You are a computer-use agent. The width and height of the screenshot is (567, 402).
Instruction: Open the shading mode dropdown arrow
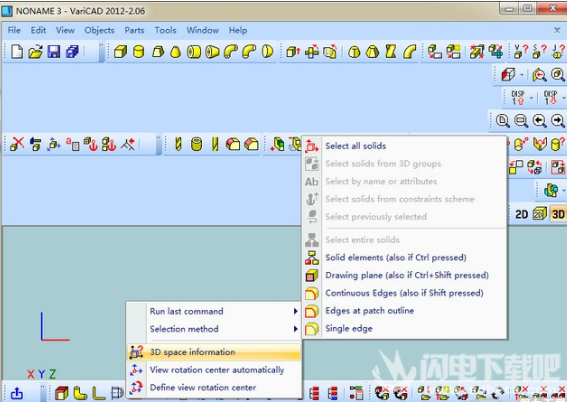522,75
